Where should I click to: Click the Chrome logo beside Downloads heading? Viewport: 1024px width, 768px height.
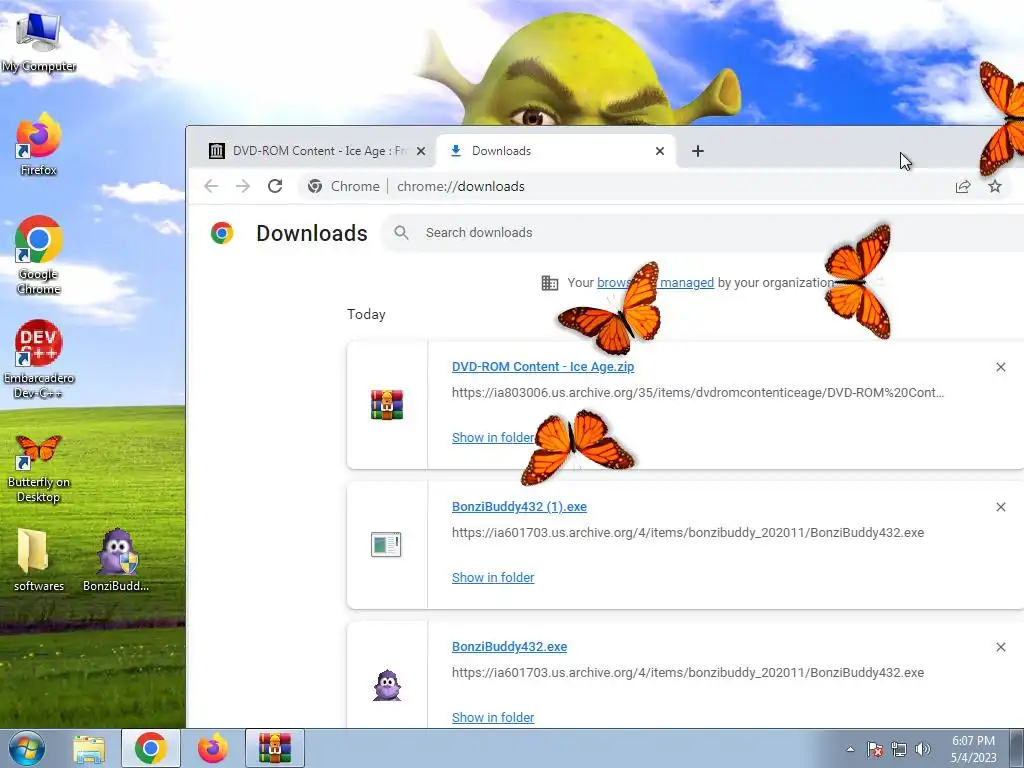coord(222,232)
